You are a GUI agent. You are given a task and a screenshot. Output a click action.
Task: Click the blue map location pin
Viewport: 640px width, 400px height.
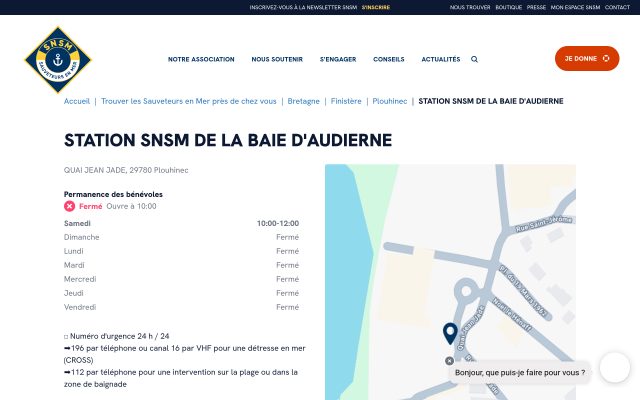click(x=450, y=333)
